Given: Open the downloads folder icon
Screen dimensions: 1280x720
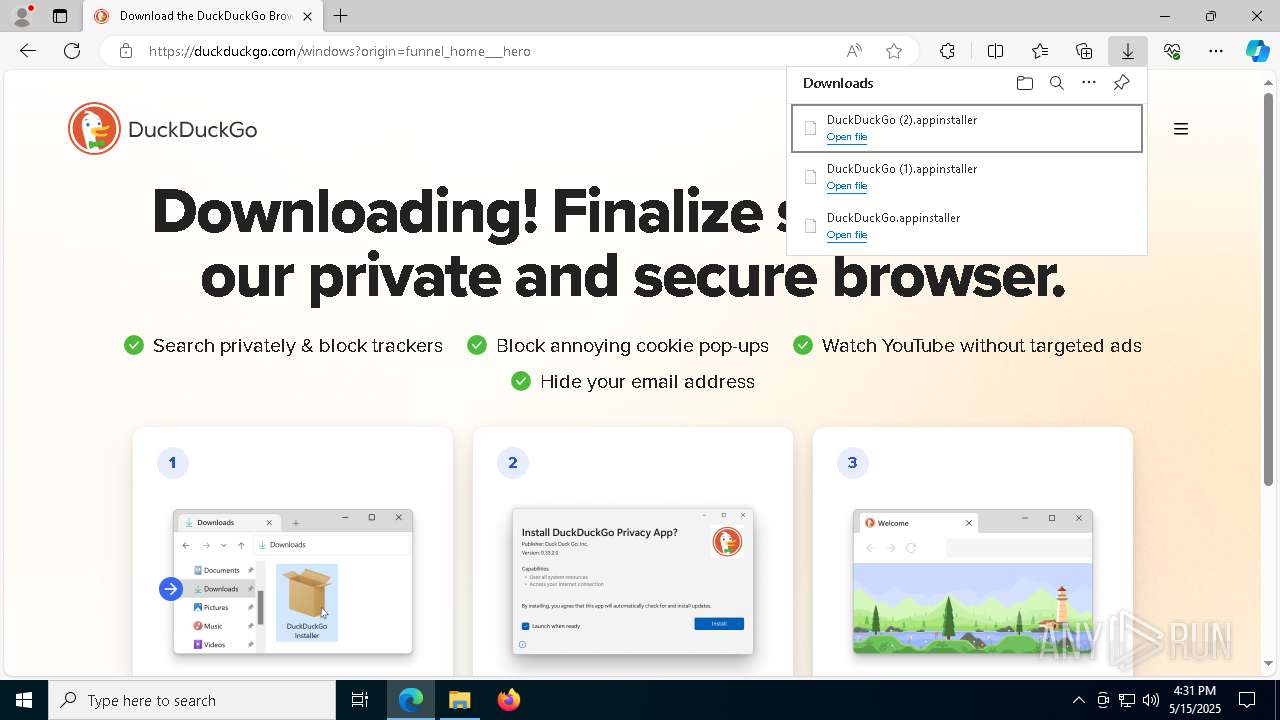Looking at the screenshot, I should [1024, 83].
